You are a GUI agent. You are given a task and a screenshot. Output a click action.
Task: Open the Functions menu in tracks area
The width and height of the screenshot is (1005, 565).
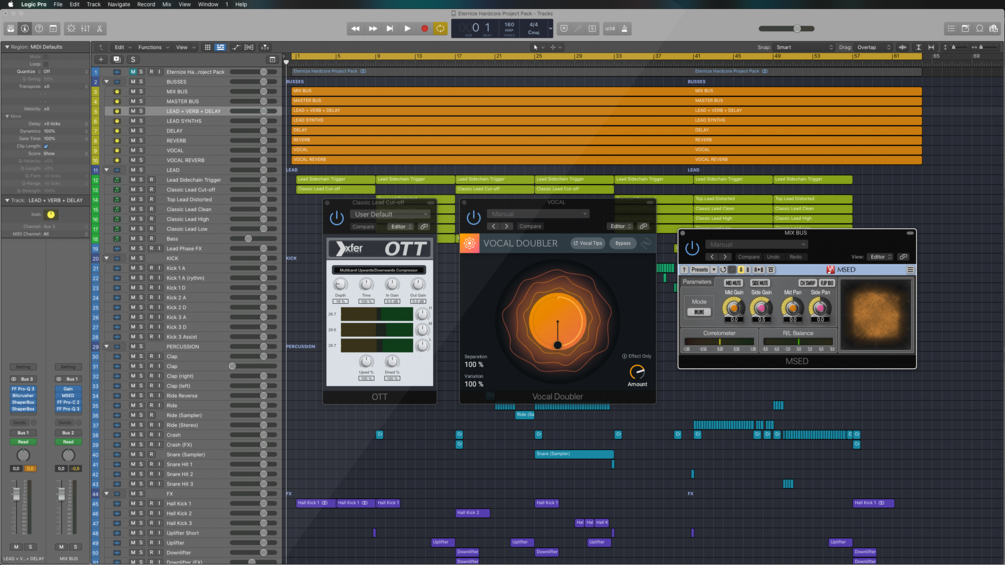pyautogui.click(x=153, y=47)
